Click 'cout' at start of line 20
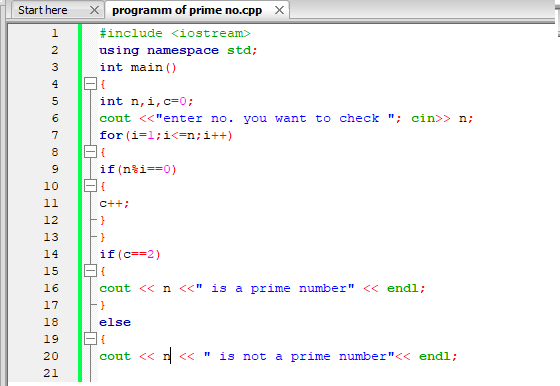560x386 pixels. point(115,356)
